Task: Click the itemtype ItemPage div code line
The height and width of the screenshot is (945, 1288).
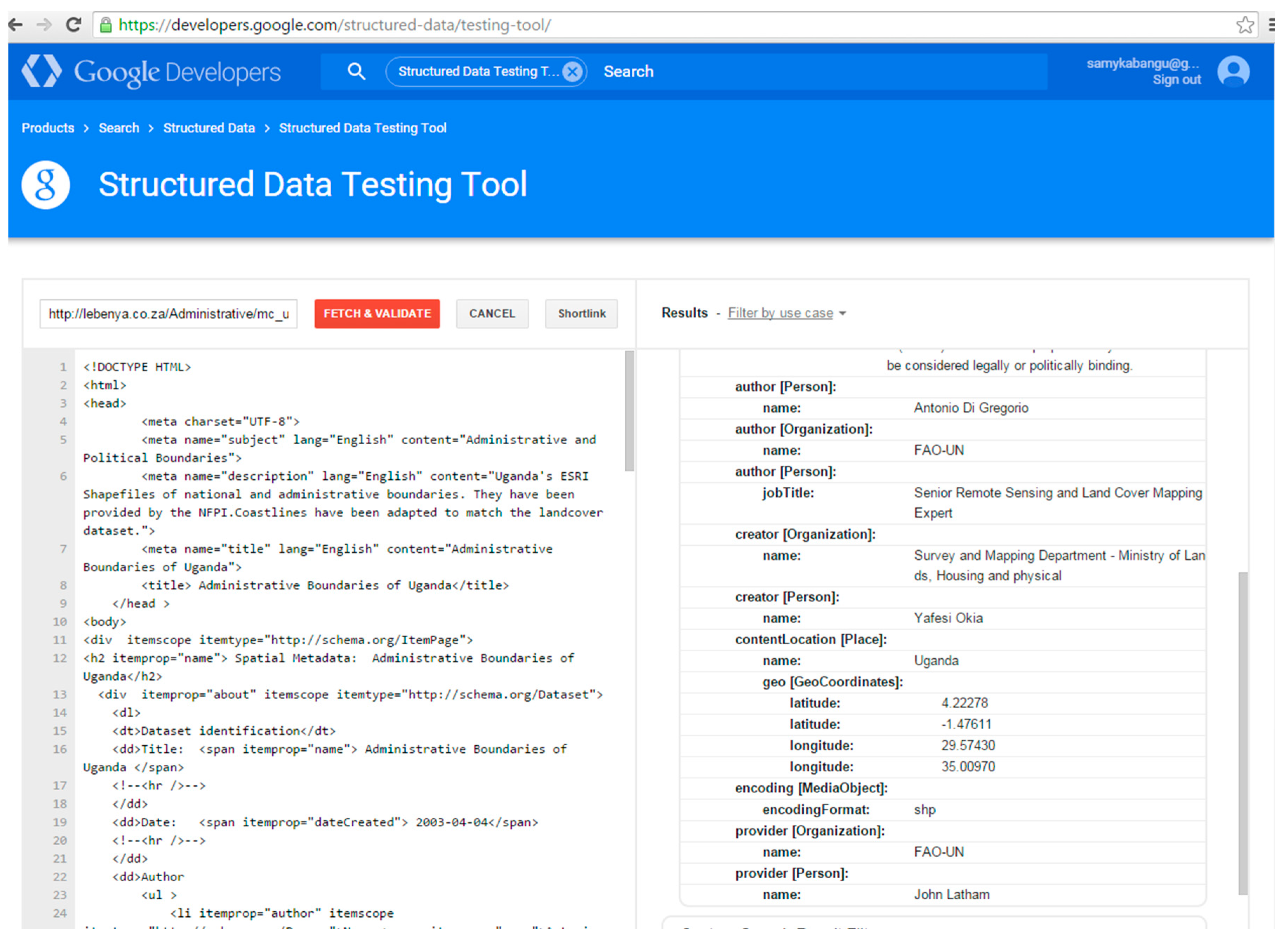Action: tap(278, 640)
